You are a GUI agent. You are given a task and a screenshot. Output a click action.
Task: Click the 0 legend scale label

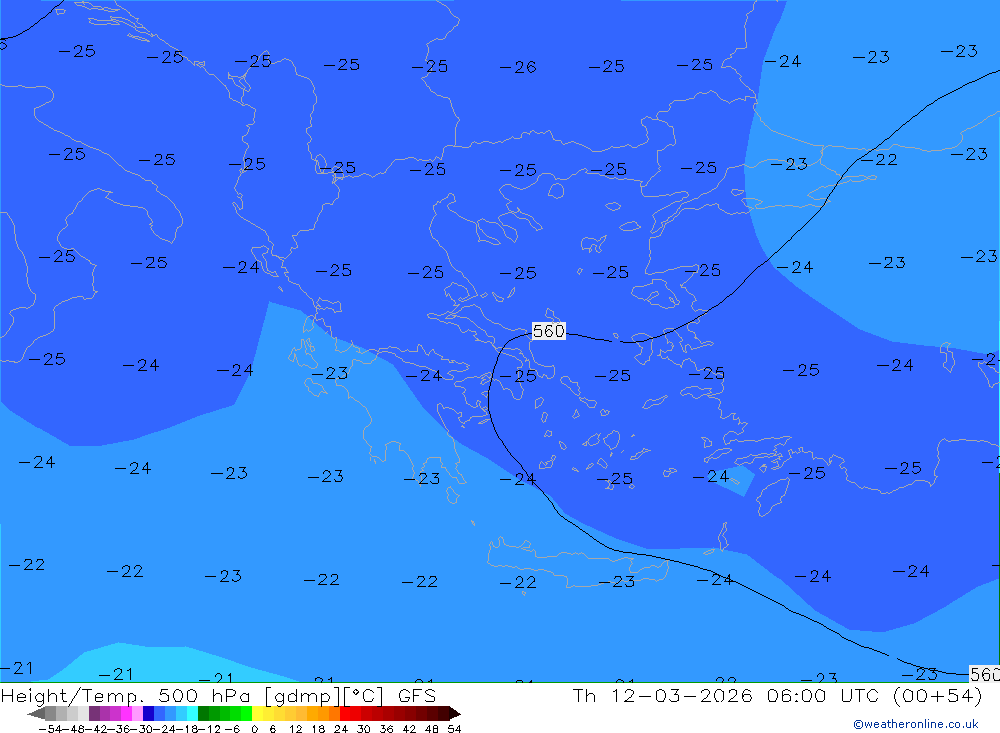(x=254, y=729)
